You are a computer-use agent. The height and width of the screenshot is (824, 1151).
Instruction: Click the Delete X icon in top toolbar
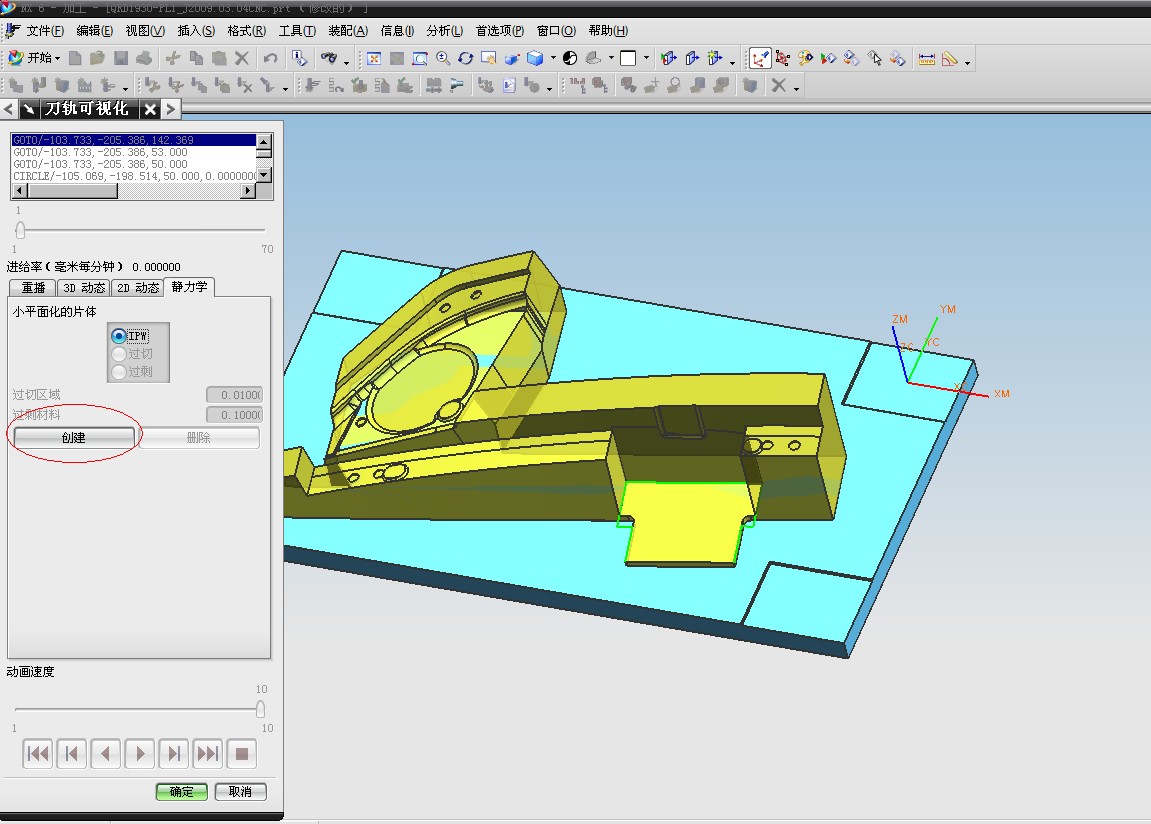click(x=242, y=58)
